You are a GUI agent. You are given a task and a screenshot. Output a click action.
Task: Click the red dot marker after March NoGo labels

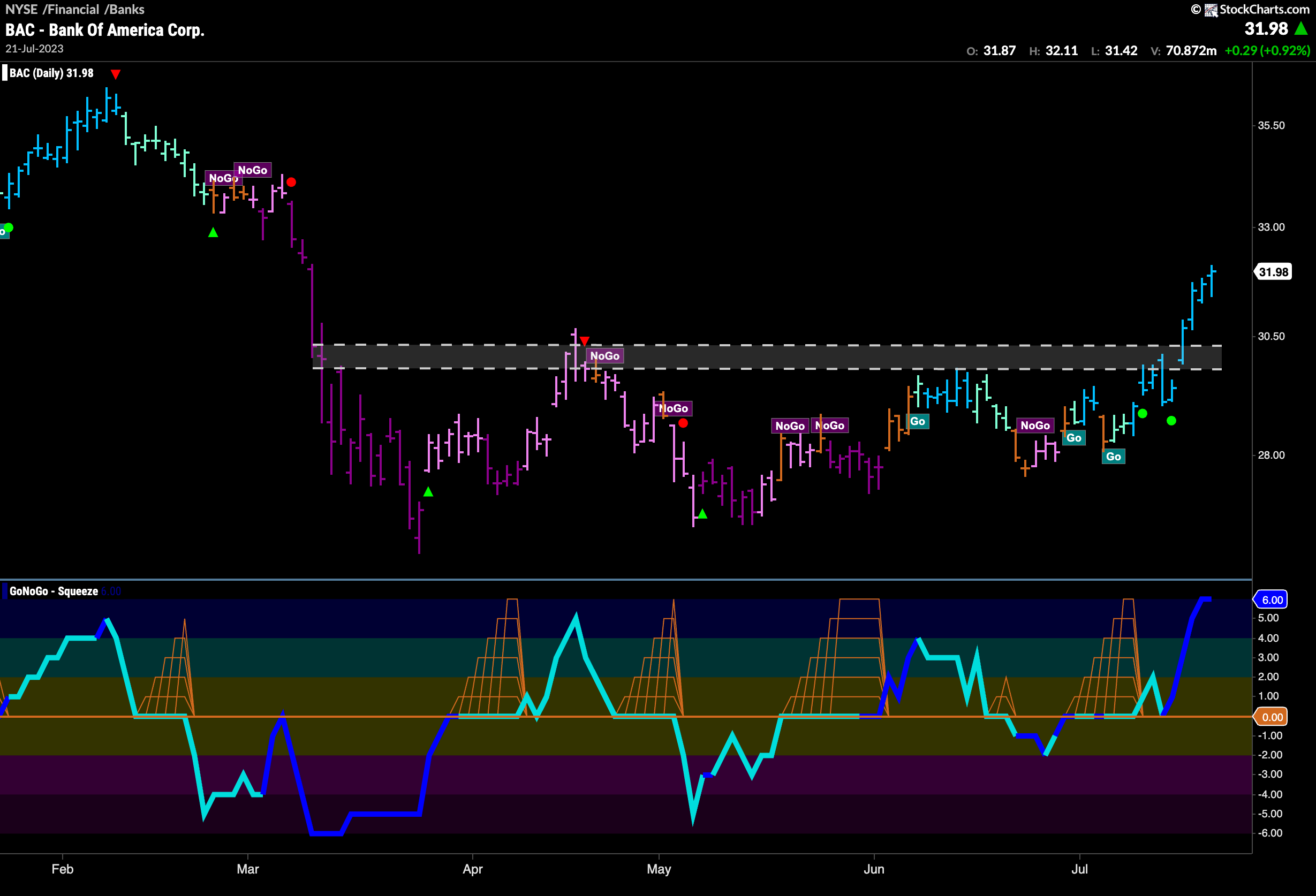291,183
